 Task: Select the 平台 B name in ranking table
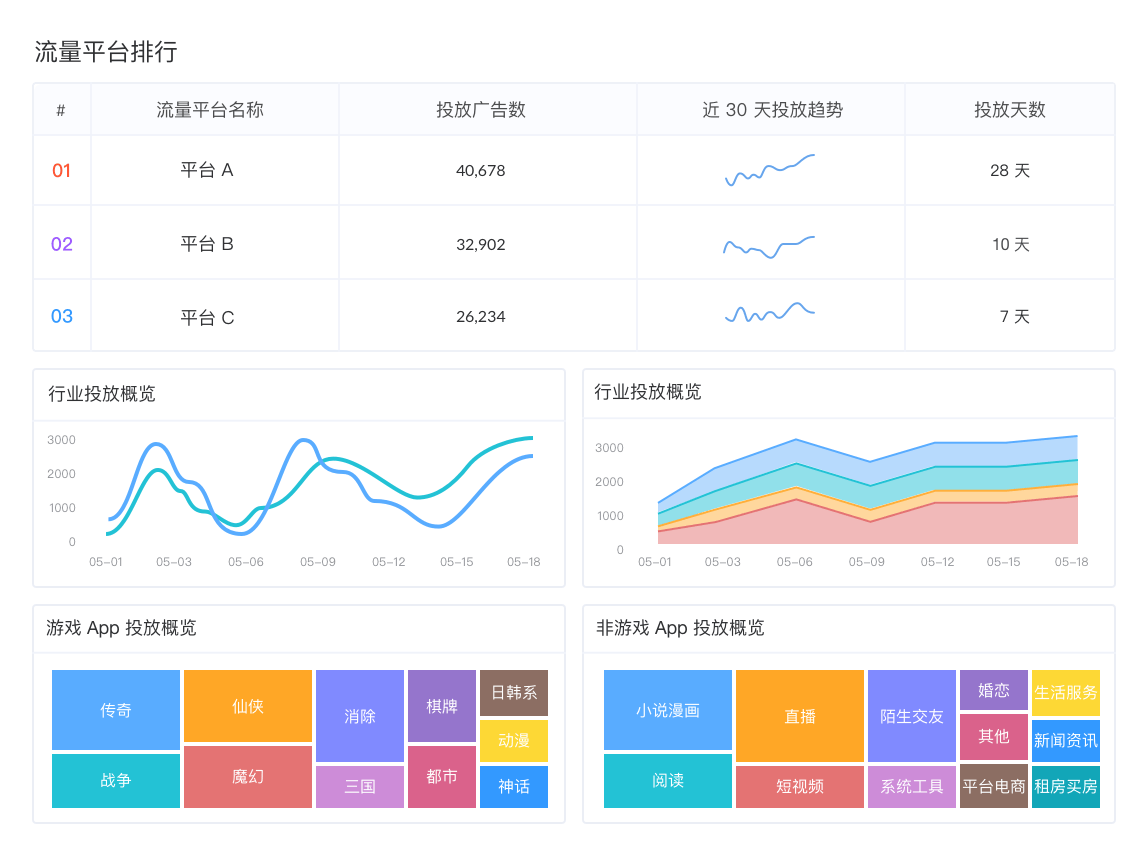(207, 244)
